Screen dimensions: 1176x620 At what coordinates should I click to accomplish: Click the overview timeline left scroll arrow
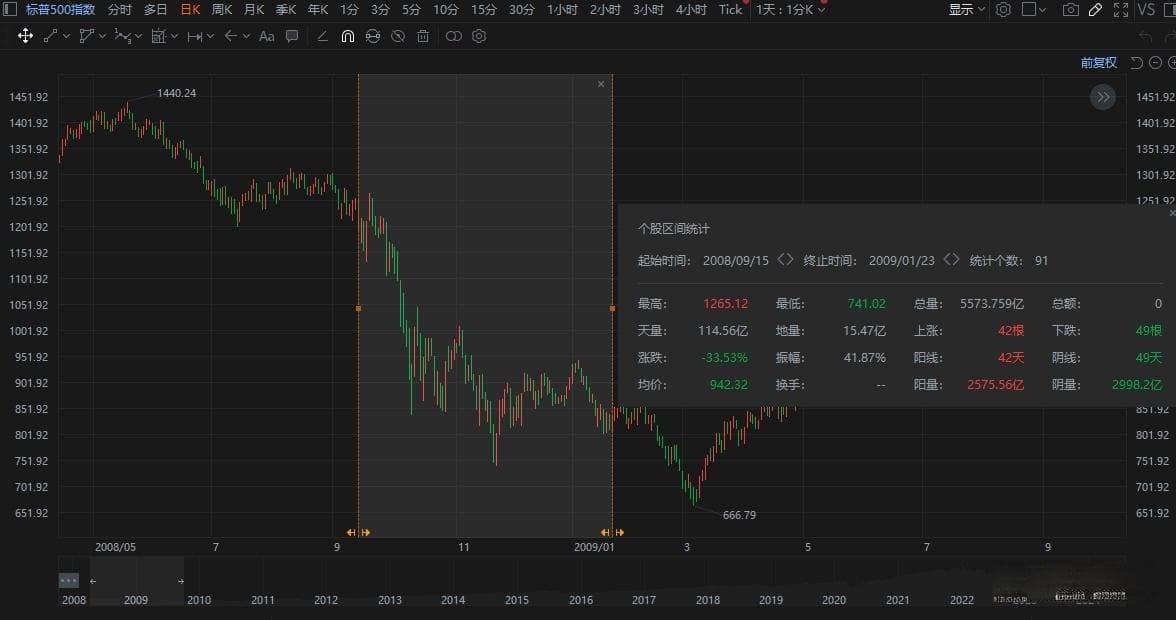pyautogui.click(x=93, y=581)
